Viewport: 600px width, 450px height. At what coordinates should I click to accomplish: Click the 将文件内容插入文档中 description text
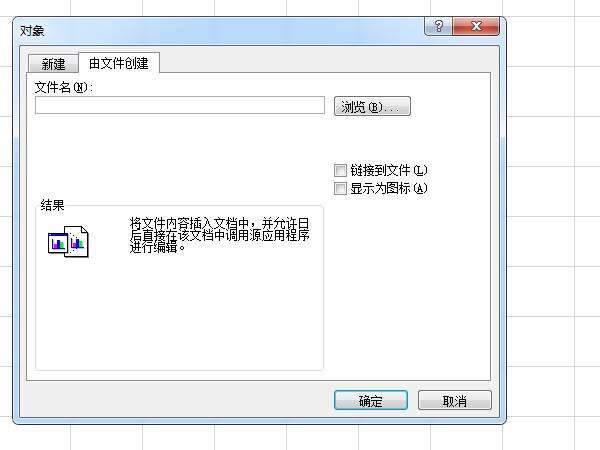click(219, 235)
